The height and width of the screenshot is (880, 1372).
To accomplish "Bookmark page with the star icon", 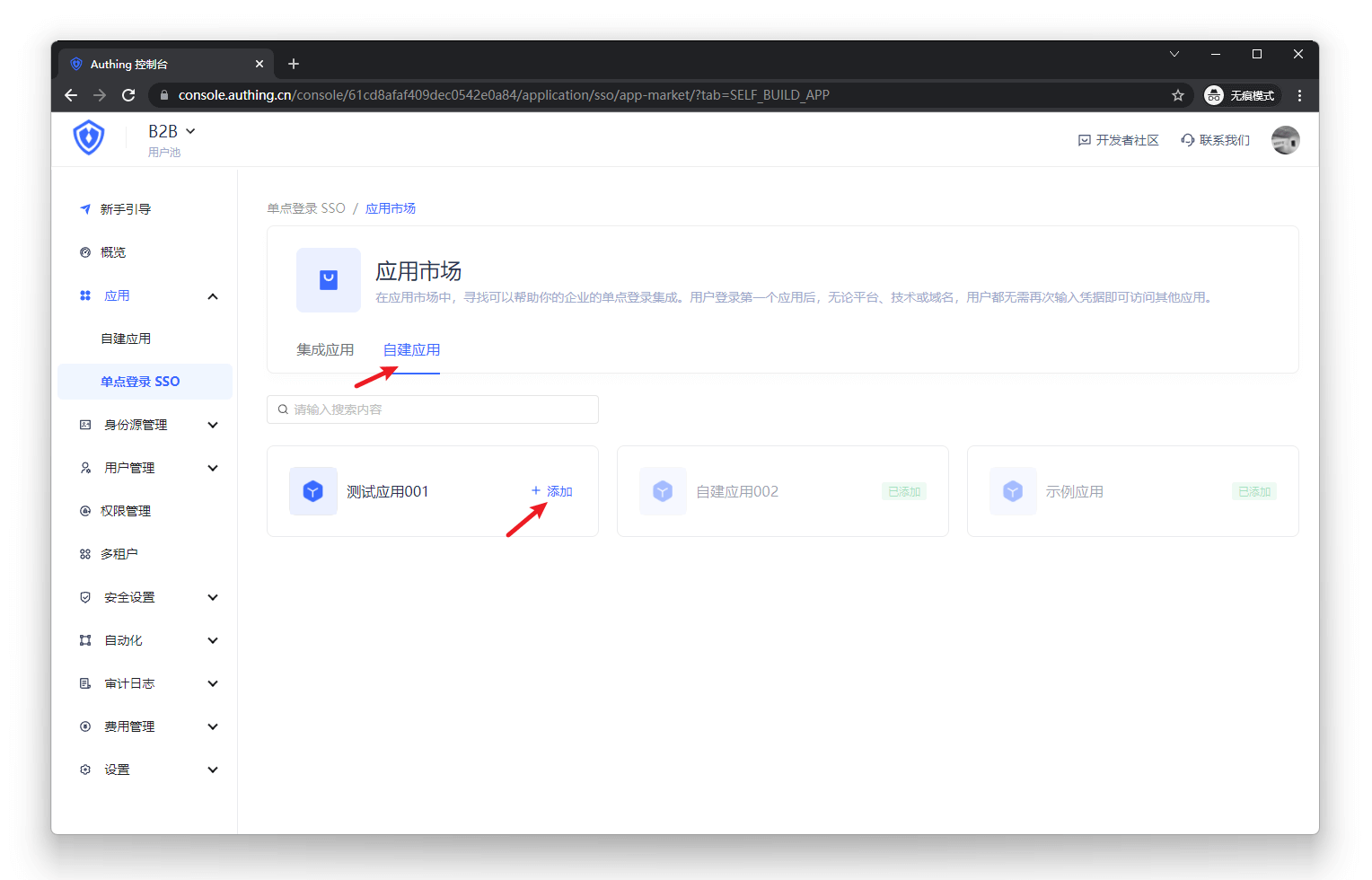I will coord(1177,95).
